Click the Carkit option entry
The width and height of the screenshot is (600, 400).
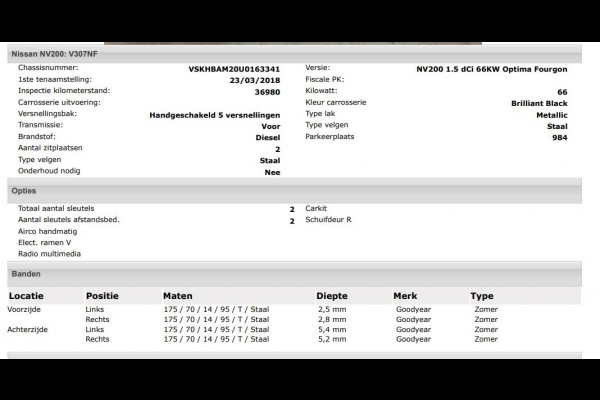(x=316, y=208)
